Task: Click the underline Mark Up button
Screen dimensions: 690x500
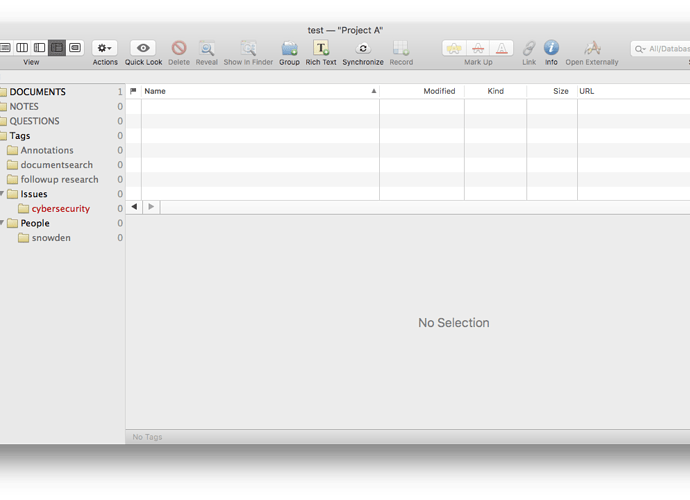Action: pyautogui.click(x=502, y=48)
